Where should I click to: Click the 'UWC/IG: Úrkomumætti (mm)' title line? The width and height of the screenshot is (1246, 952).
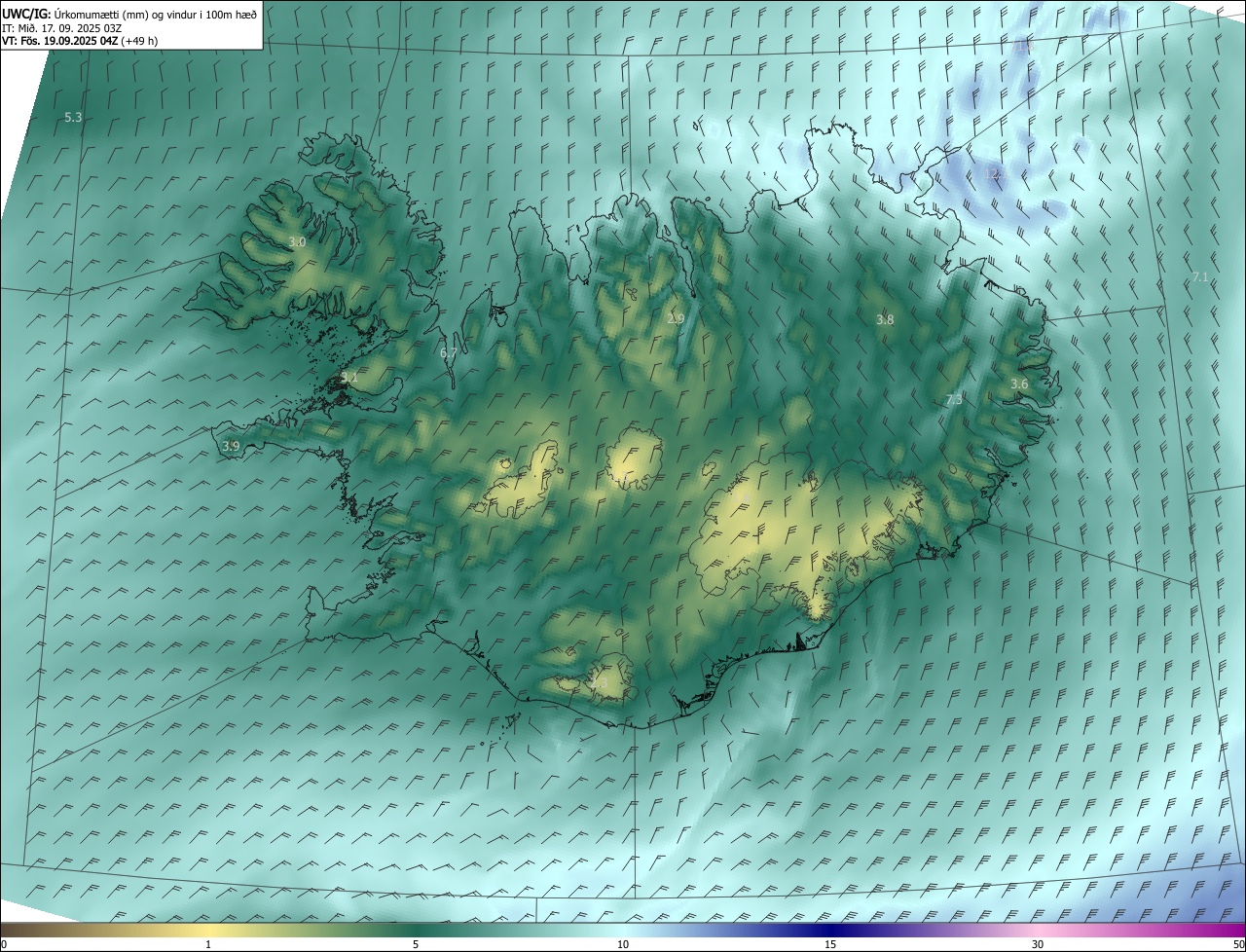tap(129, 14)
